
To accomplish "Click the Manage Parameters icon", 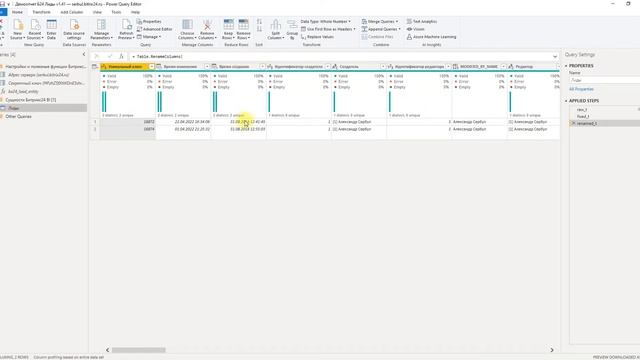I will [x=101, y=29].
